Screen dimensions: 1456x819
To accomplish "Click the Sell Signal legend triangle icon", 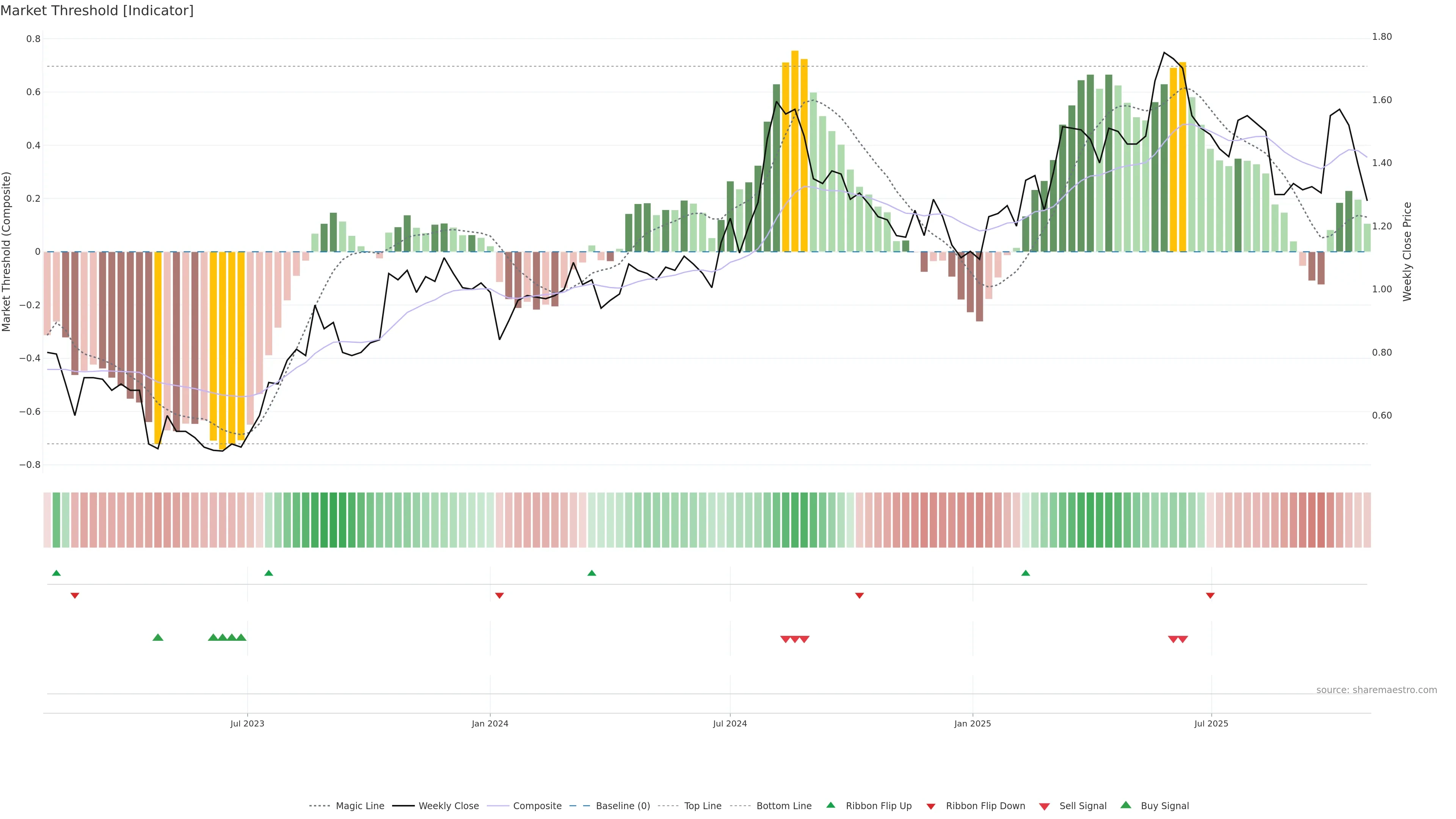I will [x=1044, y=806].
